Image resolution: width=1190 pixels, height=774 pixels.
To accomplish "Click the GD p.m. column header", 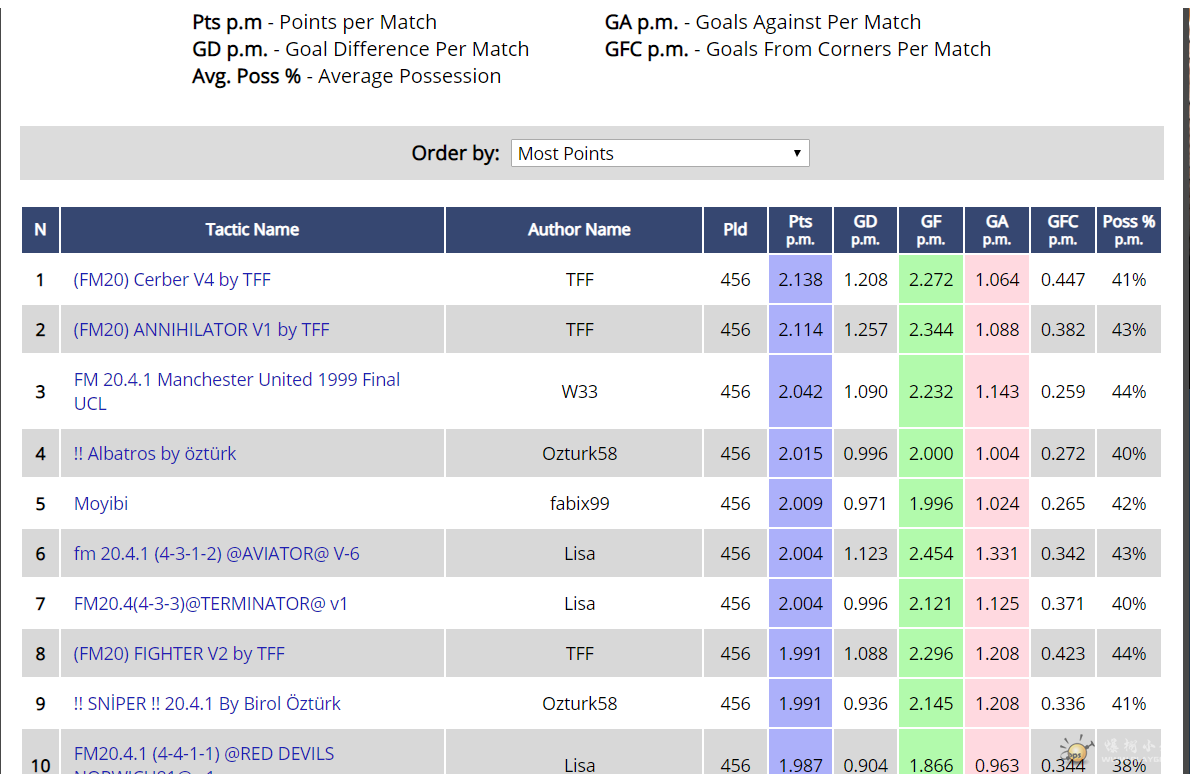I will (865, 230).
